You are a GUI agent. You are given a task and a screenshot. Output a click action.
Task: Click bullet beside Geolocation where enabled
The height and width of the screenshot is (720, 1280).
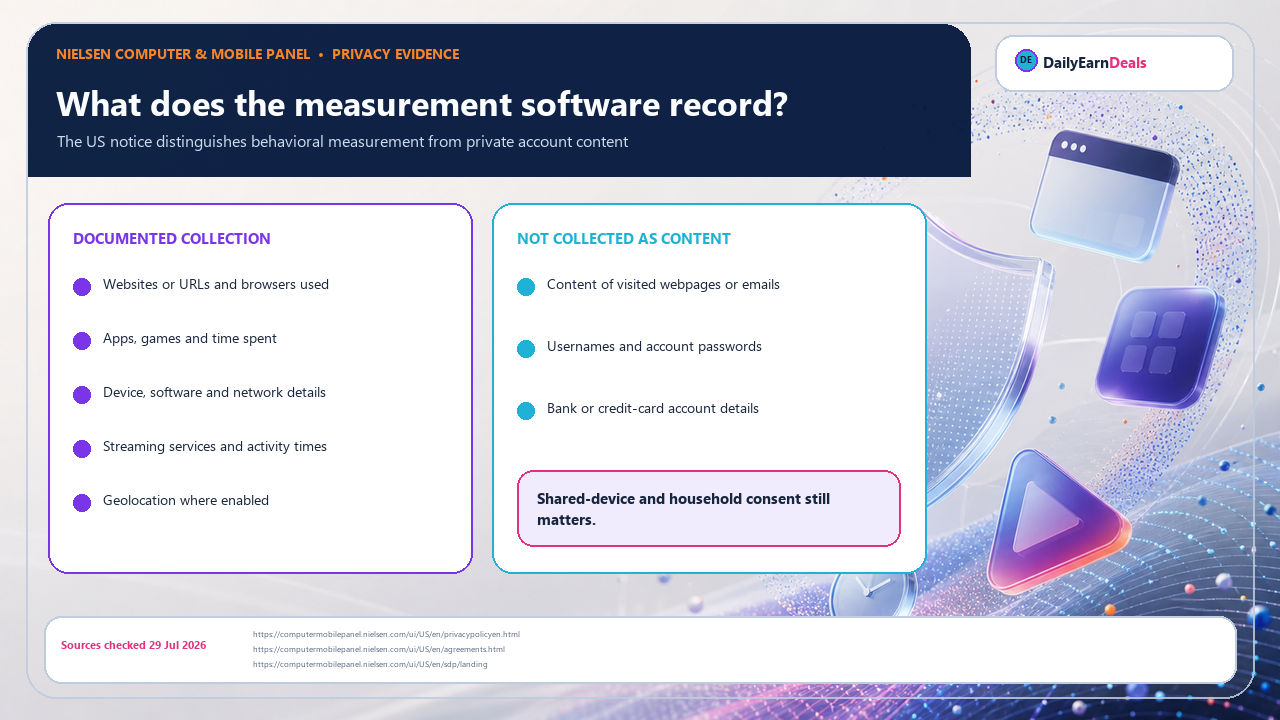click(x=82, y=503)
